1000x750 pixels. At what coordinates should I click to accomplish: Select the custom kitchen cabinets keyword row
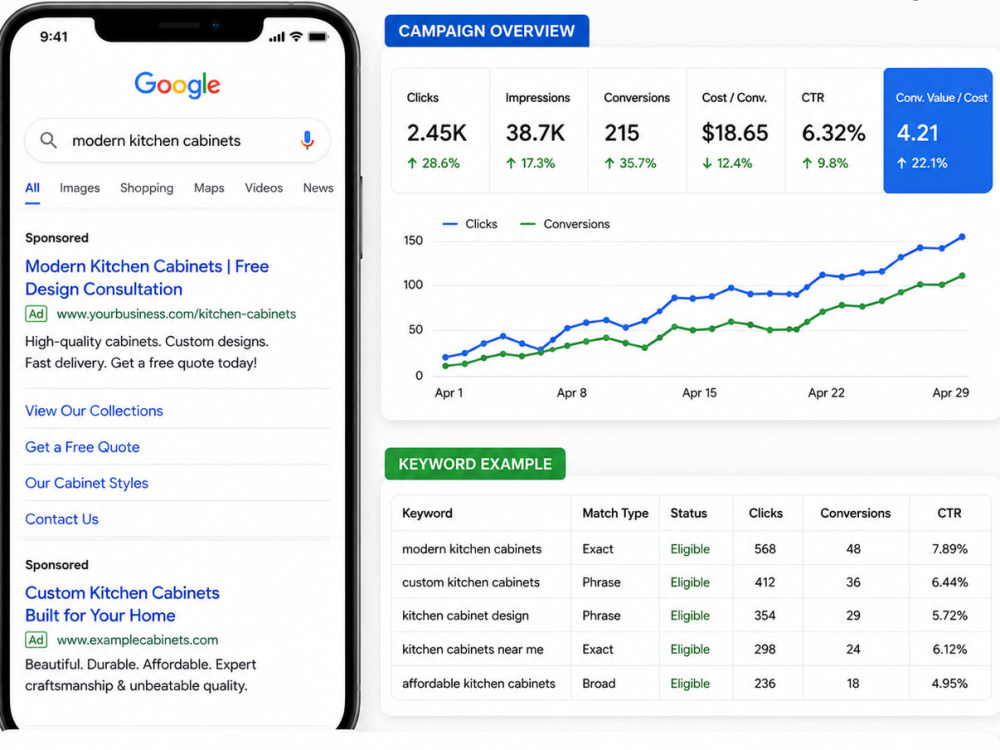point(691,582)
